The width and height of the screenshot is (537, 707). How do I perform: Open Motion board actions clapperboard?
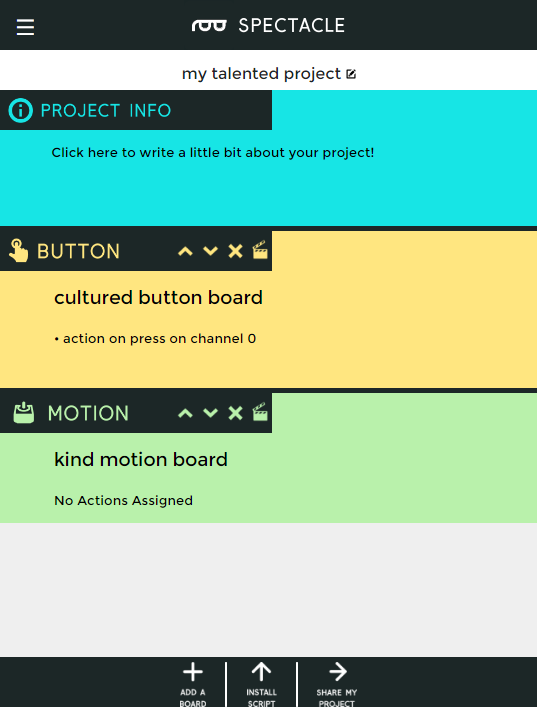pyautogui.click(x=260, y=412)
